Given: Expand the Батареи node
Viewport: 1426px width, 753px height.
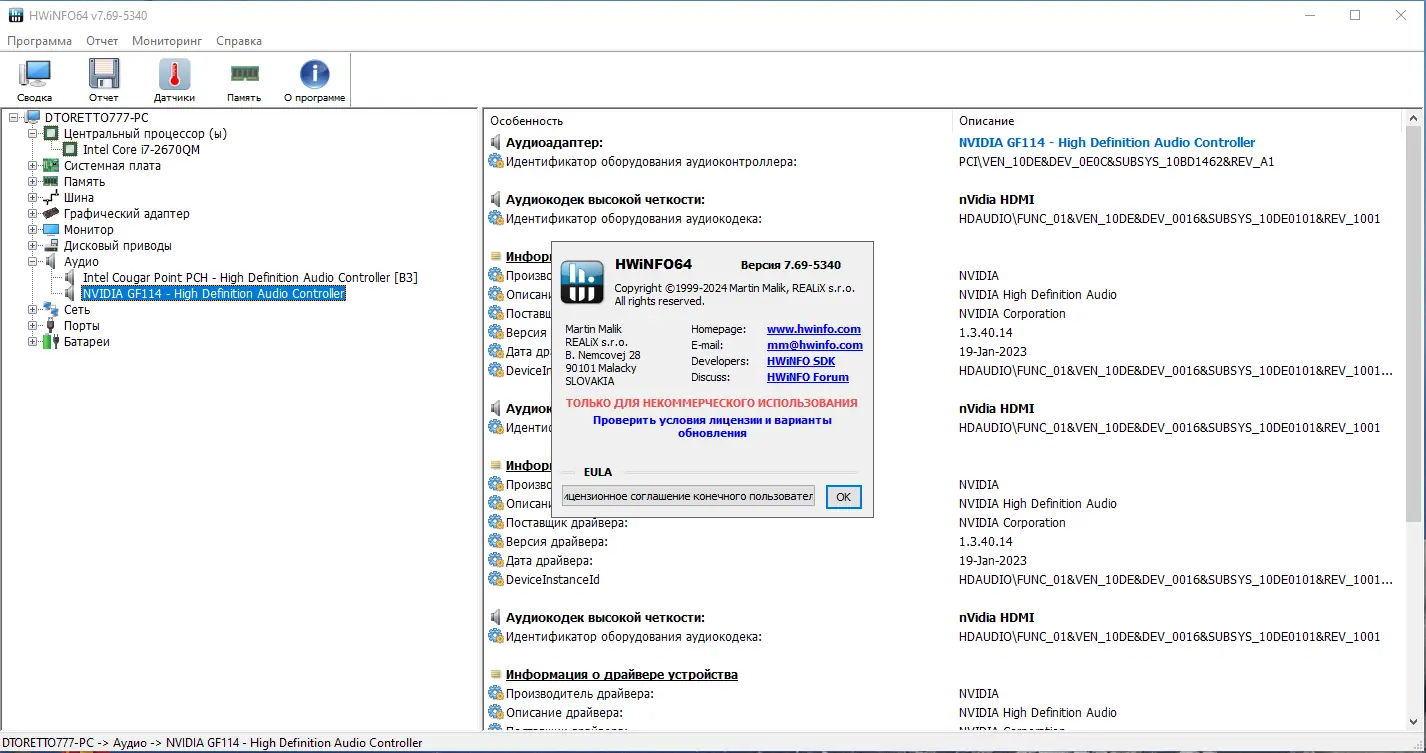Looking at the screenshot, I should pos(33,342).
